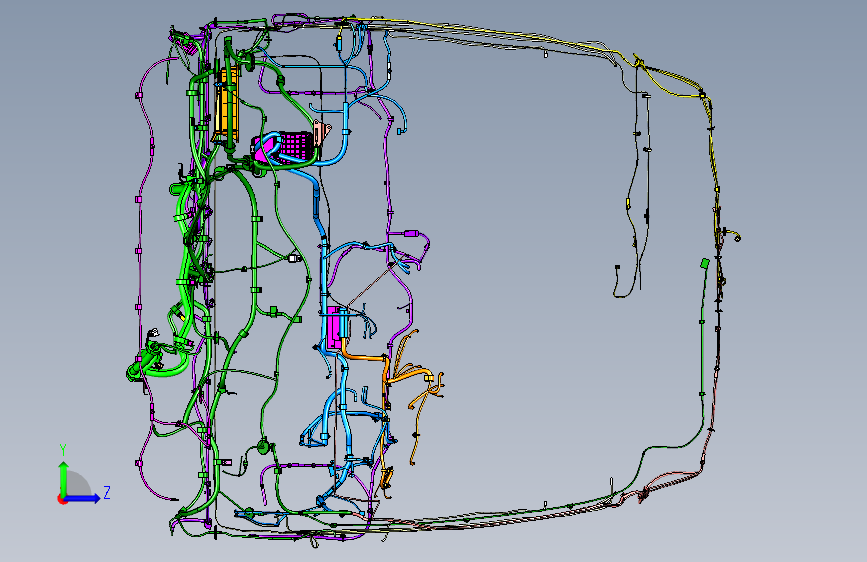Viewport: 867px width, 562px height.
Task: Select the pink mounting bracket beside the fuse block
Action: [322, 134]
